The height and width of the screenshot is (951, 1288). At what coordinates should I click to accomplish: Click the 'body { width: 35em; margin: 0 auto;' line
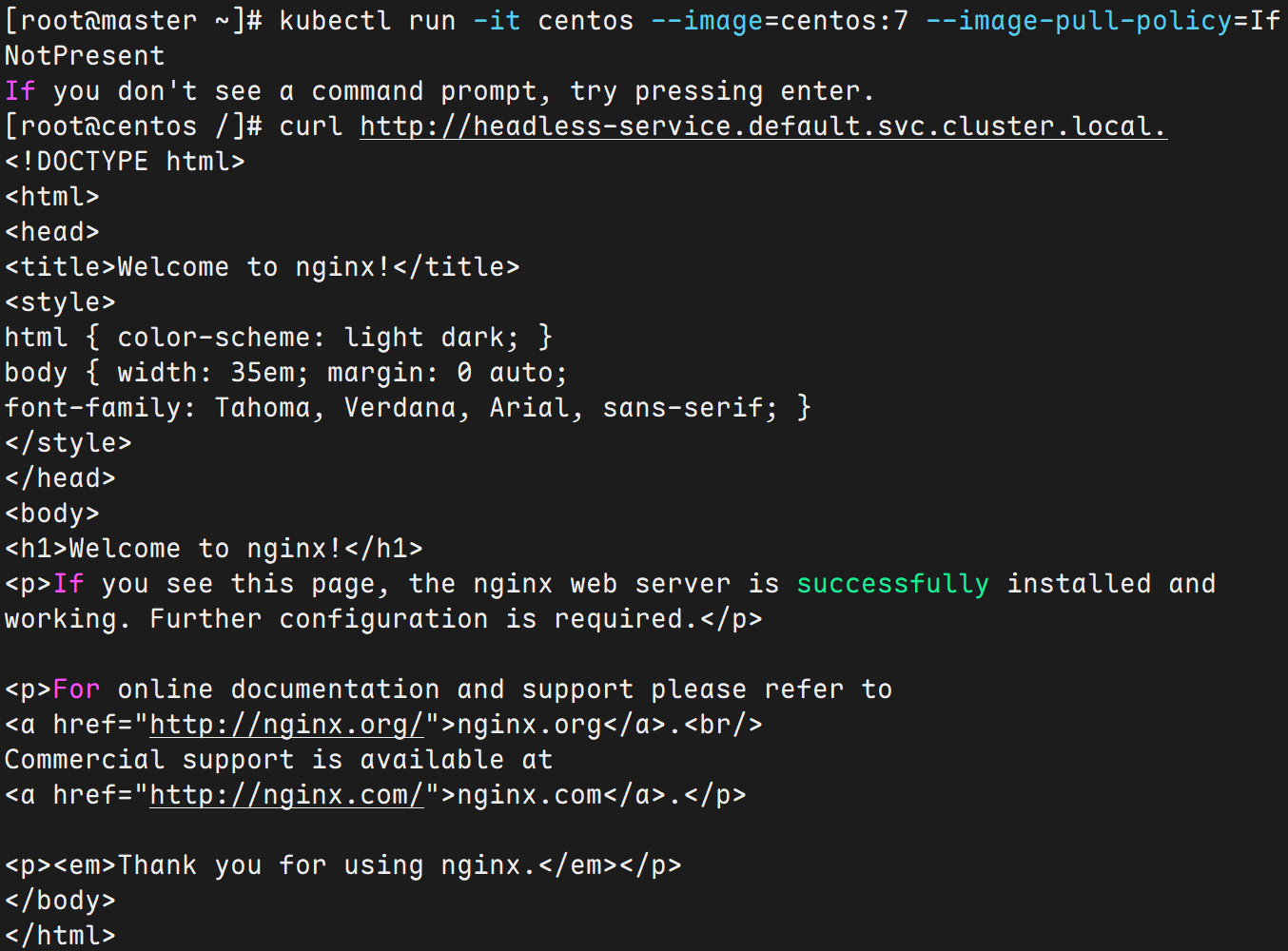pyautogui.click(x=286, y=373)
